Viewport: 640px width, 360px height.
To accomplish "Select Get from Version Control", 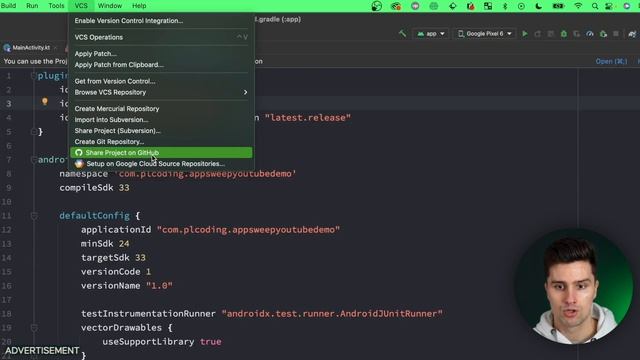I will pos(161,81).
